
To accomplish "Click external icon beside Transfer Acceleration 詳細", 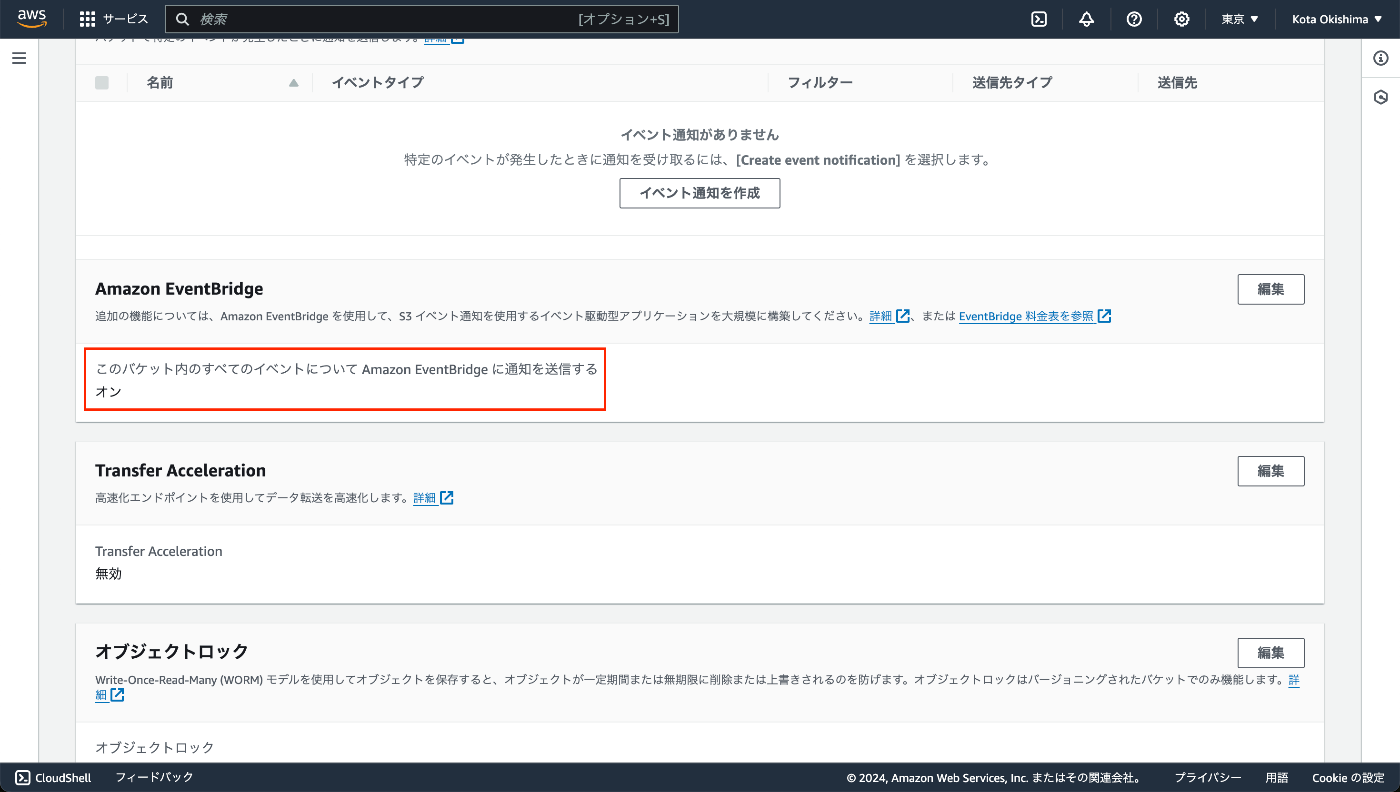I will tap(447, 498).
